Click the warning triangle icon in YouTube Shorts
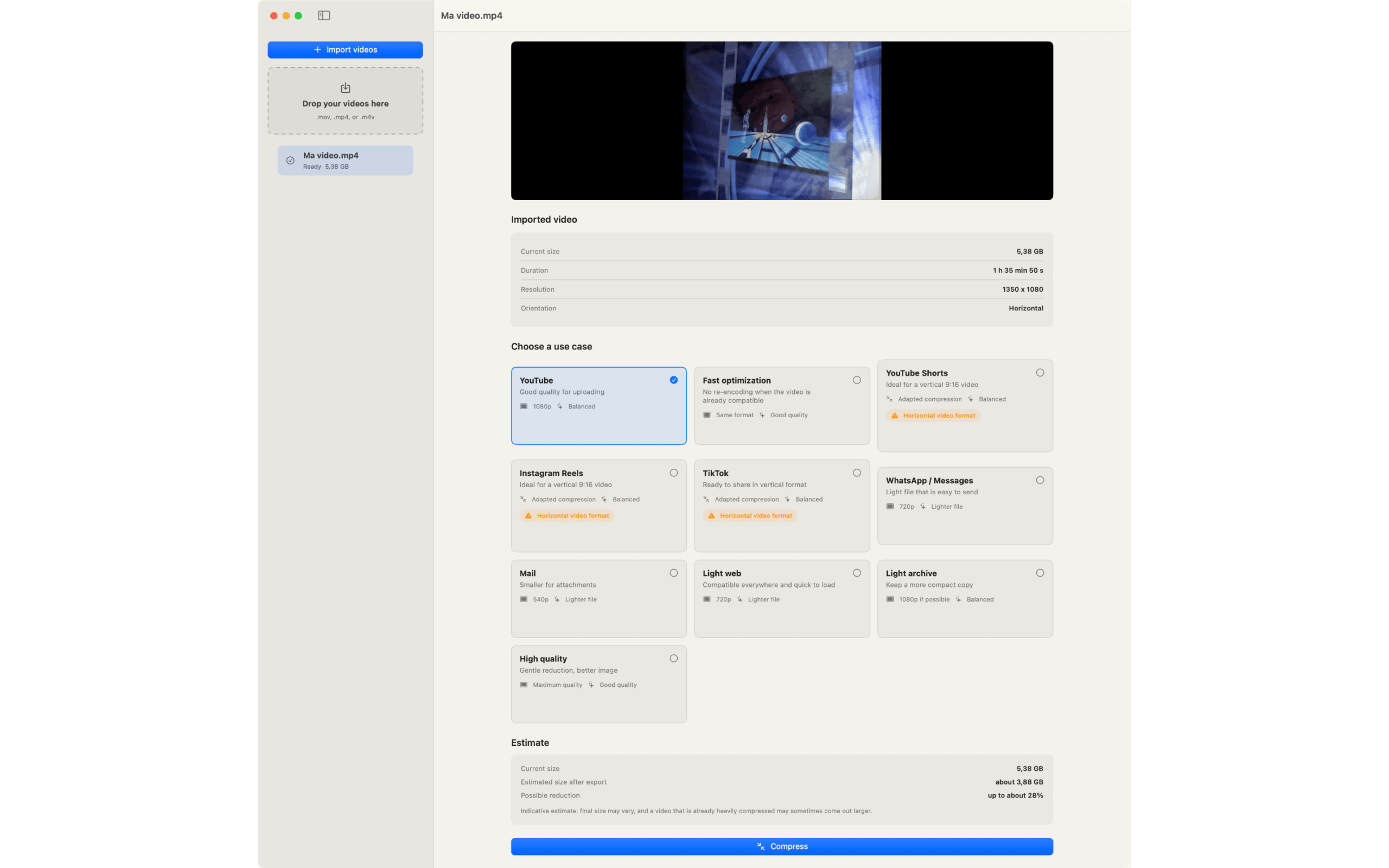The image size is (1389, 868). coord(894,416)
